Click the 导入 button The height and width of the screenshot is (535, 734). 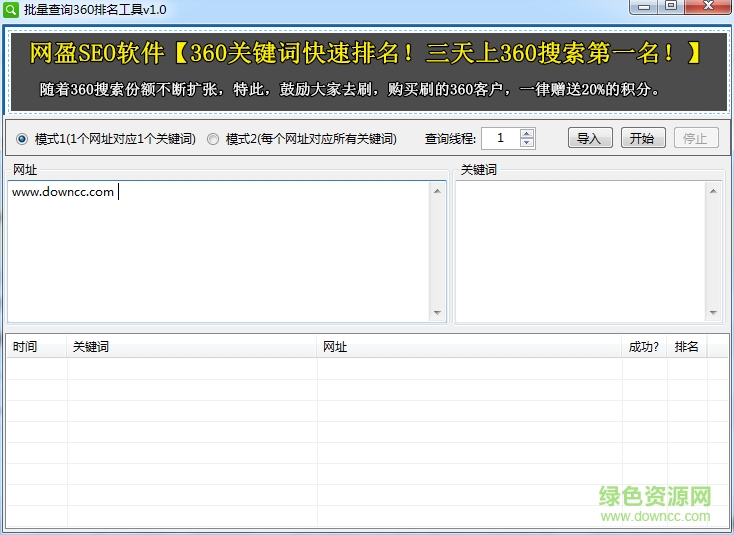590,138
